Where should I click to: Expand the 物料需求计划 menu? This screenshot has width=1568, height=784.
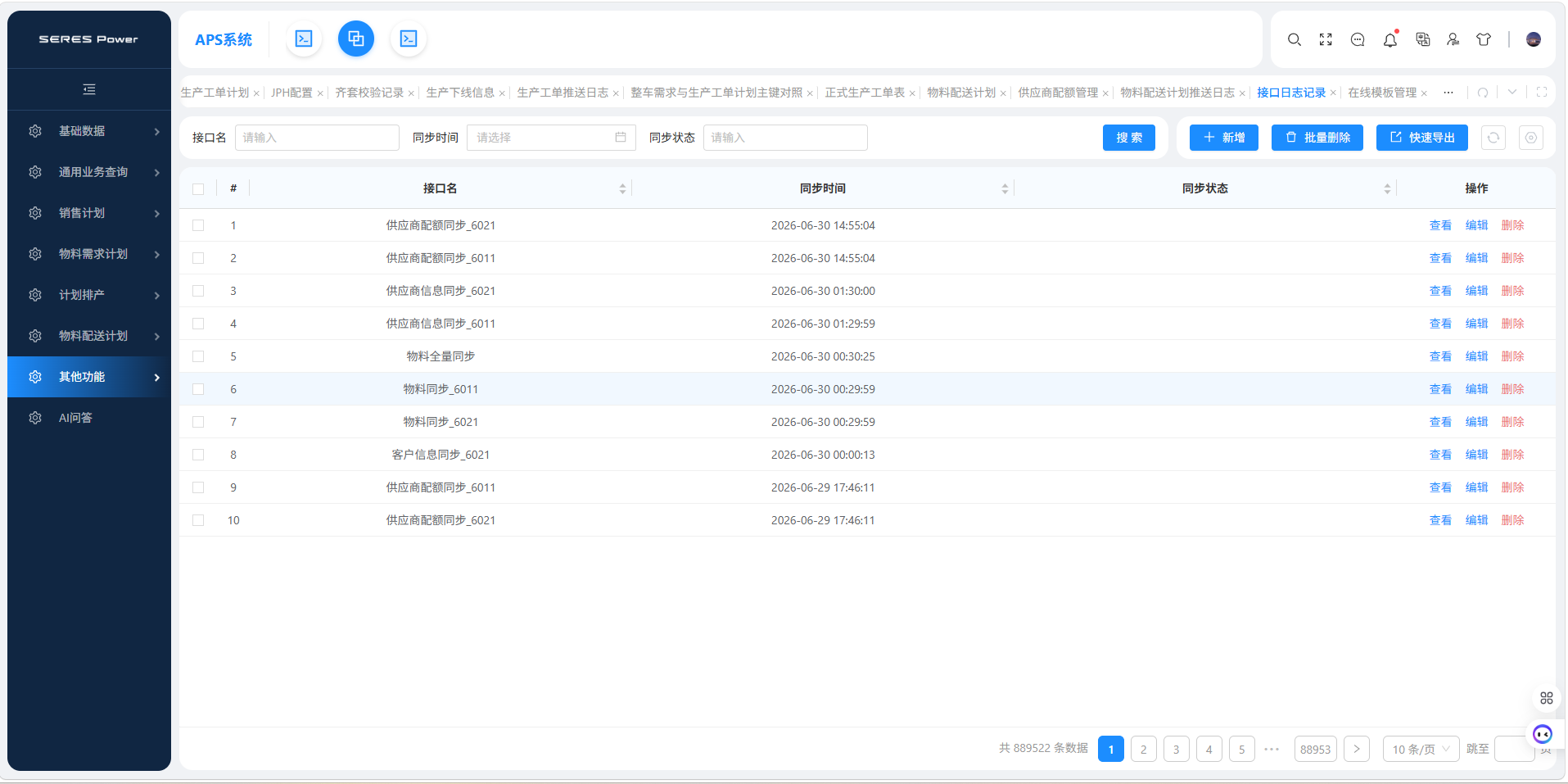(89, 254)
